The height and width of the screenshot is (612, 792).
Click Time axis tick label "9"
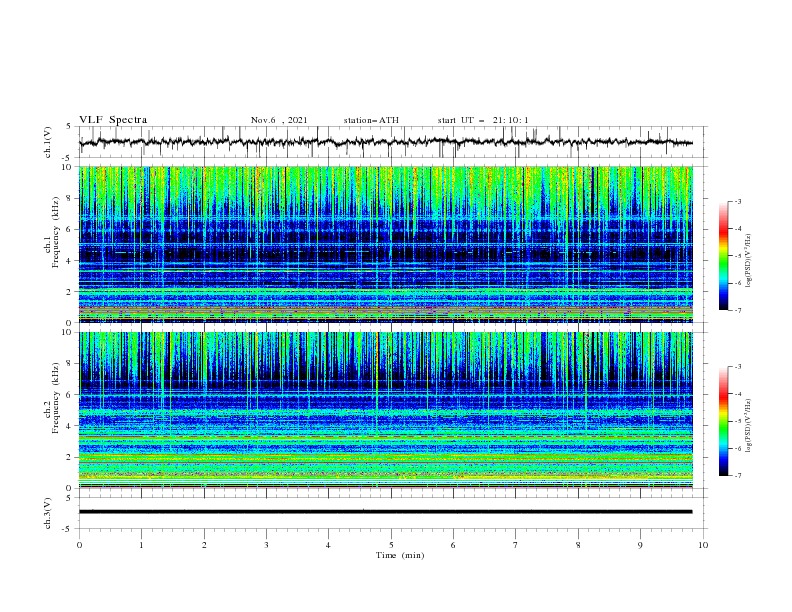click(640, 545)
